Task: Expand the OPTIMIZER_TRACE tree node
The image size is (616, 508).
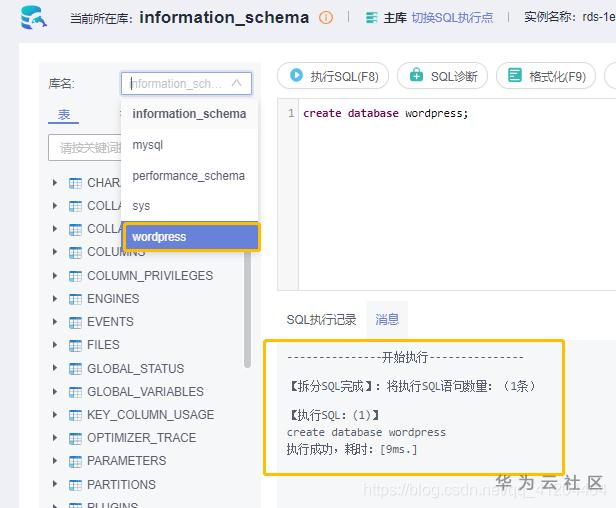Action: (x=55, y=437)
